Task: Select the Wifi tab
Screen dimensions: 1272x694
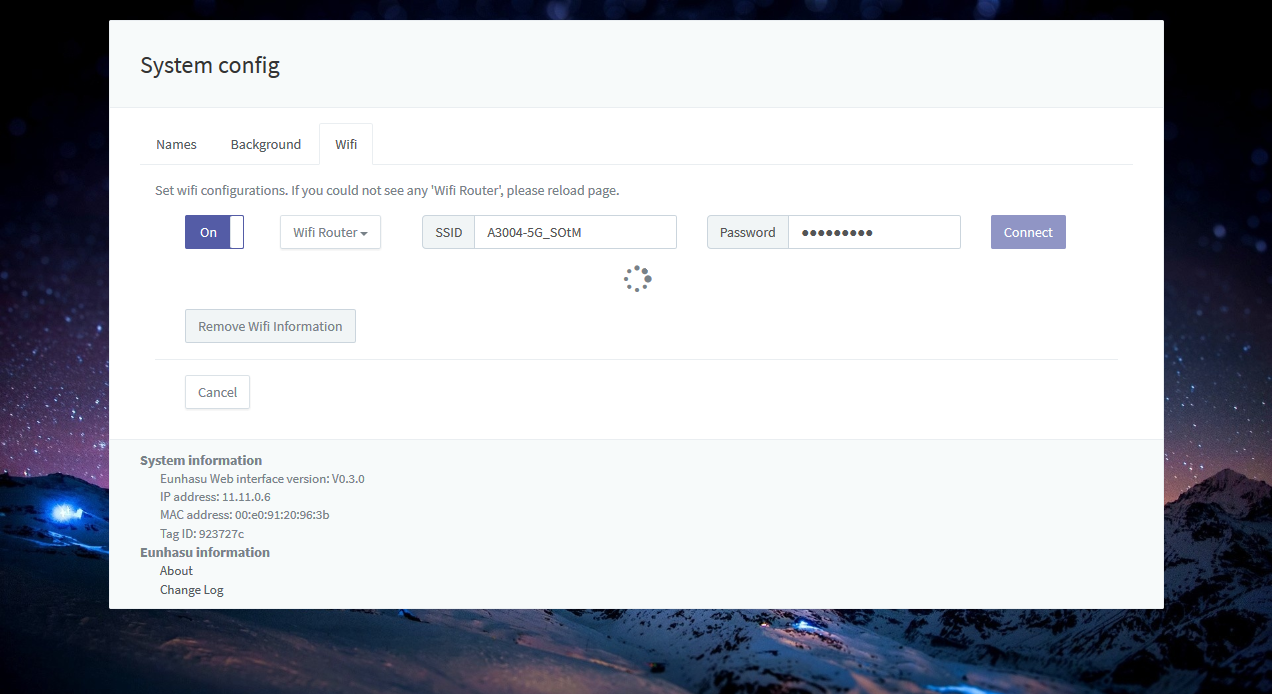Action: (346, 144)
